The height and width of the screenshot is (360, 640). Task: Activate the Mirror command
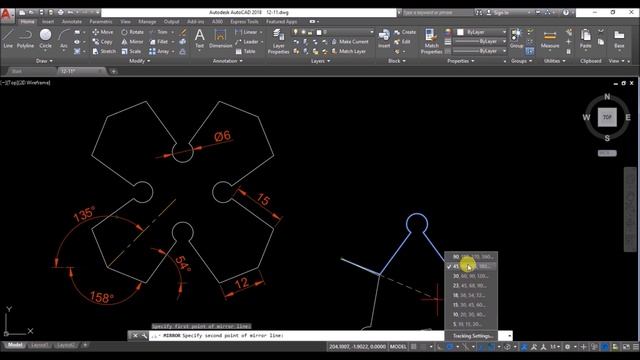[x=132, y=42]
